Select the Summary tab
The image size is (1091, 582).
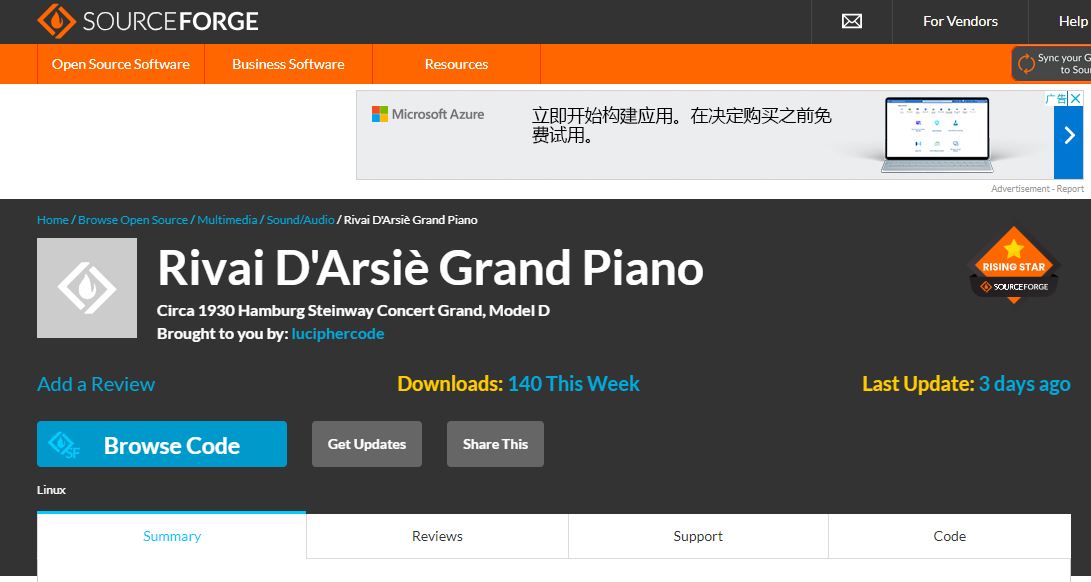pos(172,536)
